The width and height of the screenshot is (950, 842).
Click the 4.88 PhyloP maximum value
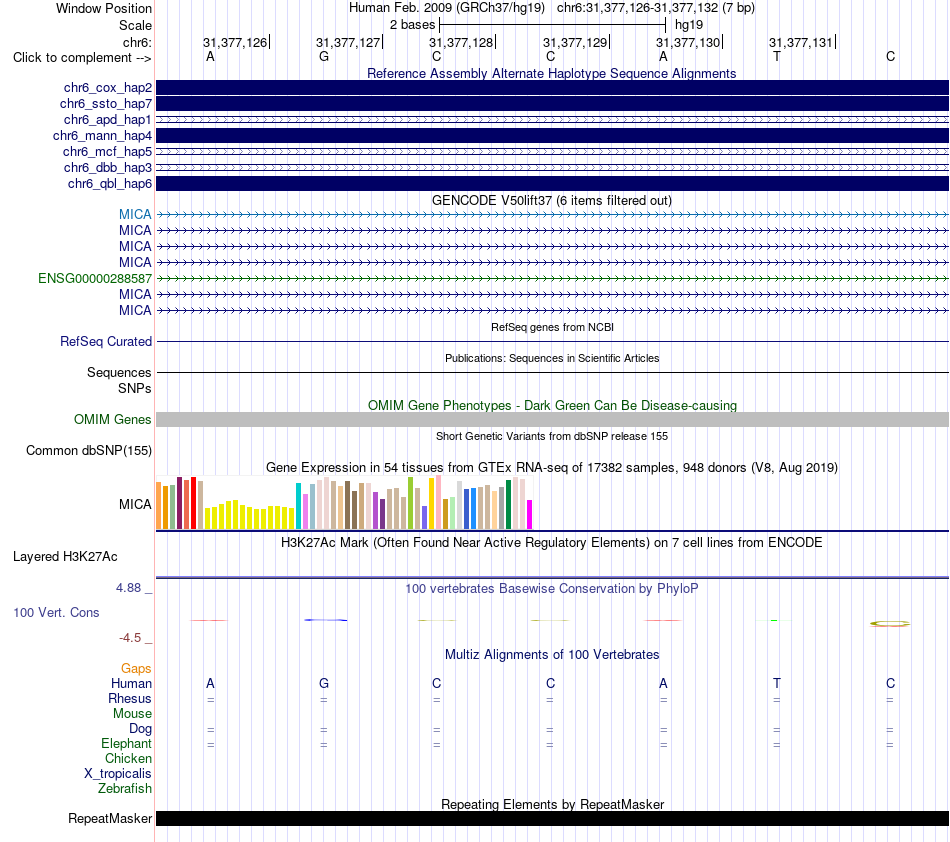(128, 588)
